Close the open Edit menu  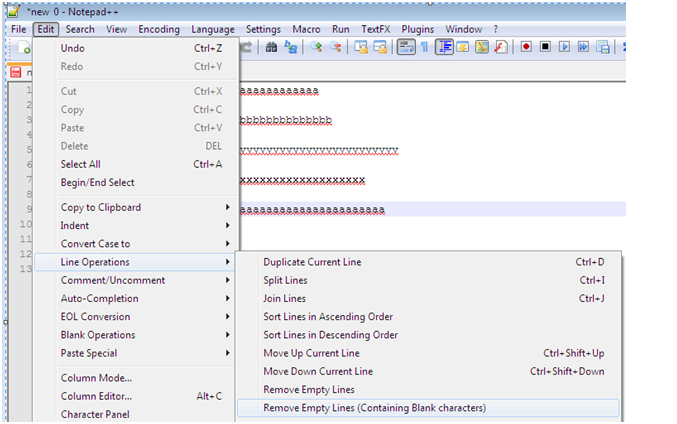click(45, 29)
